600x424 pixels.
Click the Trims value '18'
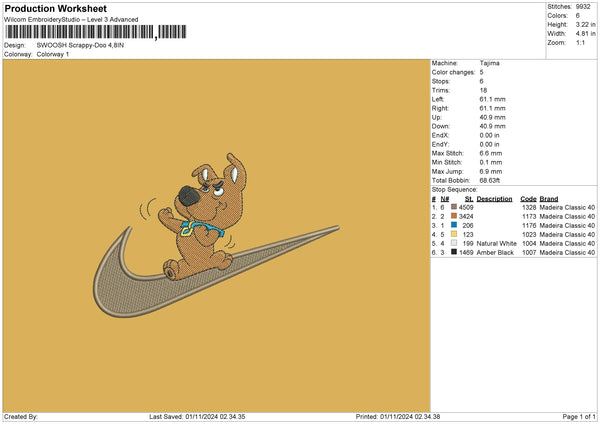point(483,90)
